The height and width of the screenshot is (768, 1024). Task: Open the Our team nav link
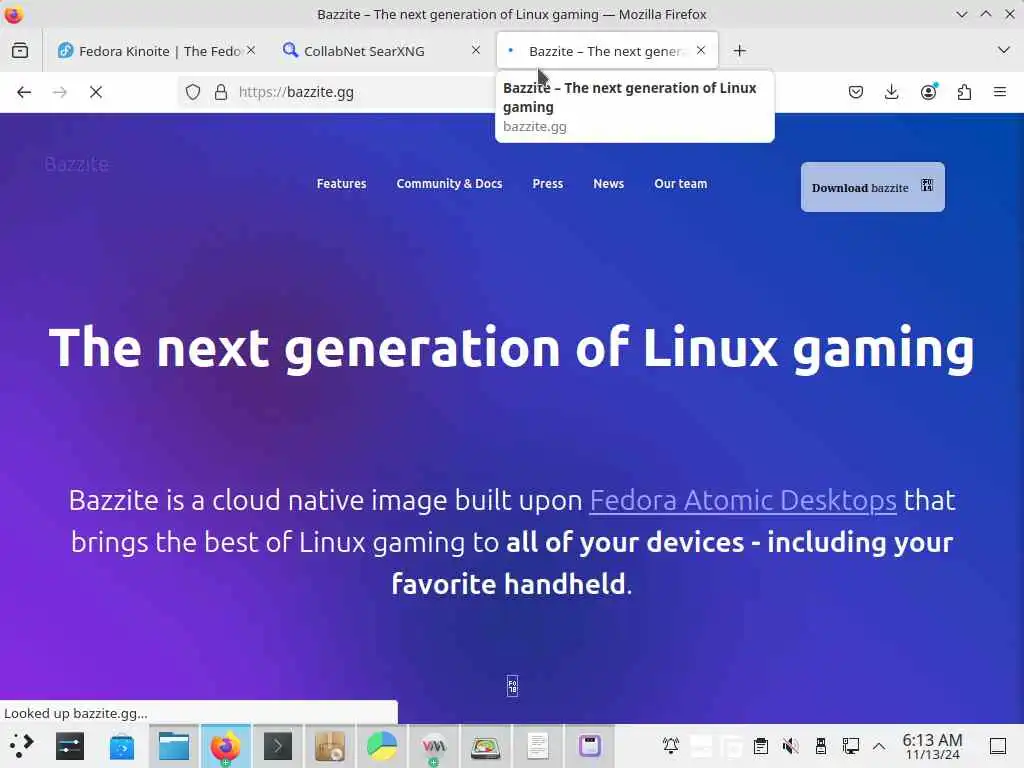(x=680, y=184)
